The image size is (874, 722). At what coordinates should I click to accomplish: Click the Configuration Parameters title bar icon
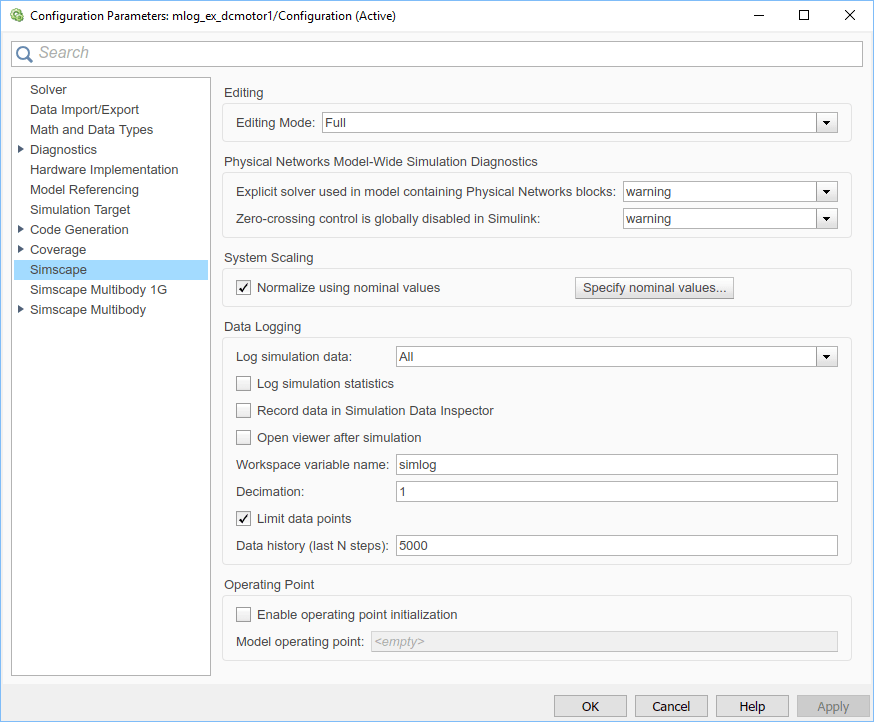click(15, 15)
